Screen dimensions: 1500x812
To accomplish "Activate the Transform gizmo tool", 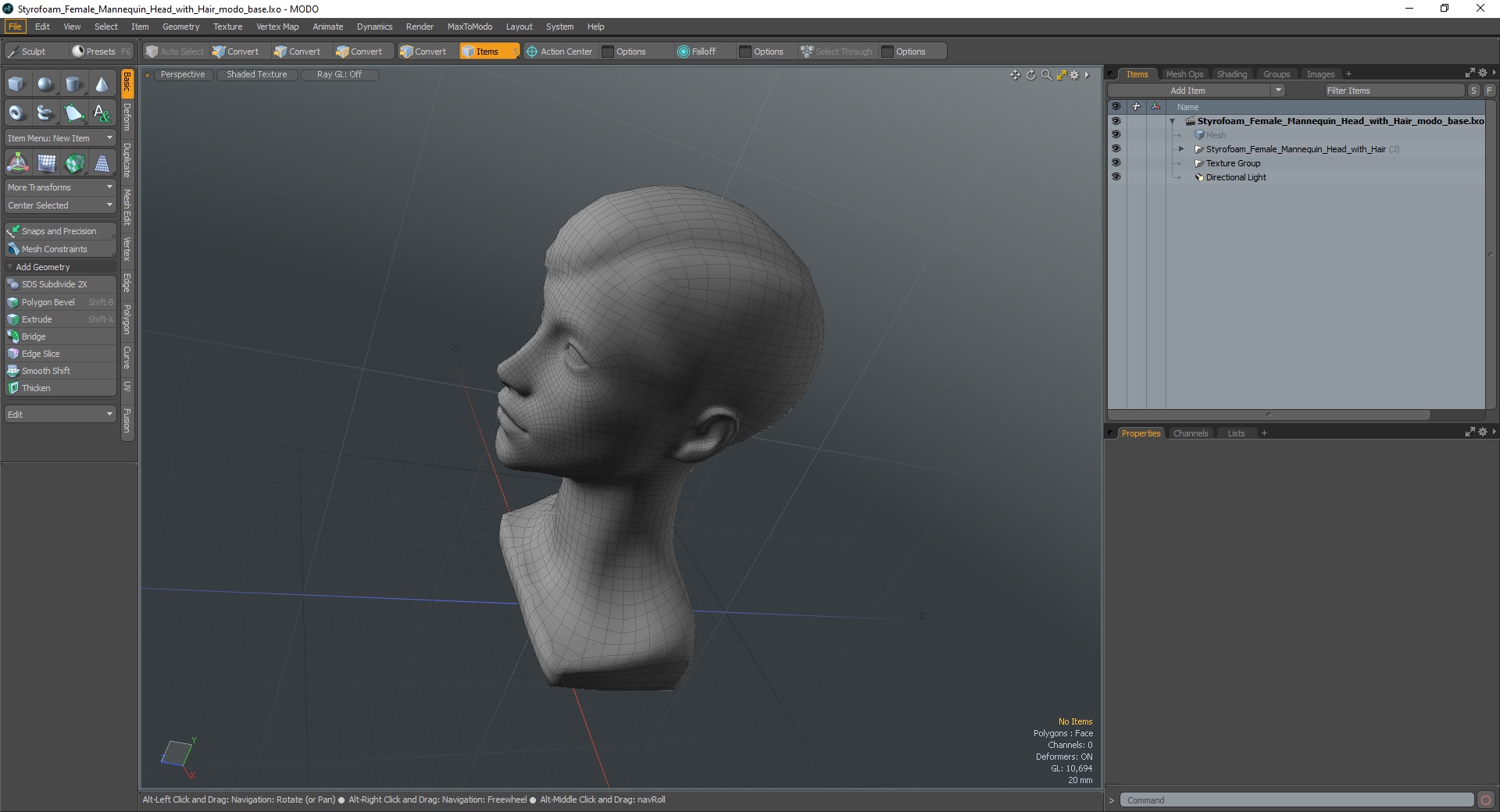I will coord(17,163).
